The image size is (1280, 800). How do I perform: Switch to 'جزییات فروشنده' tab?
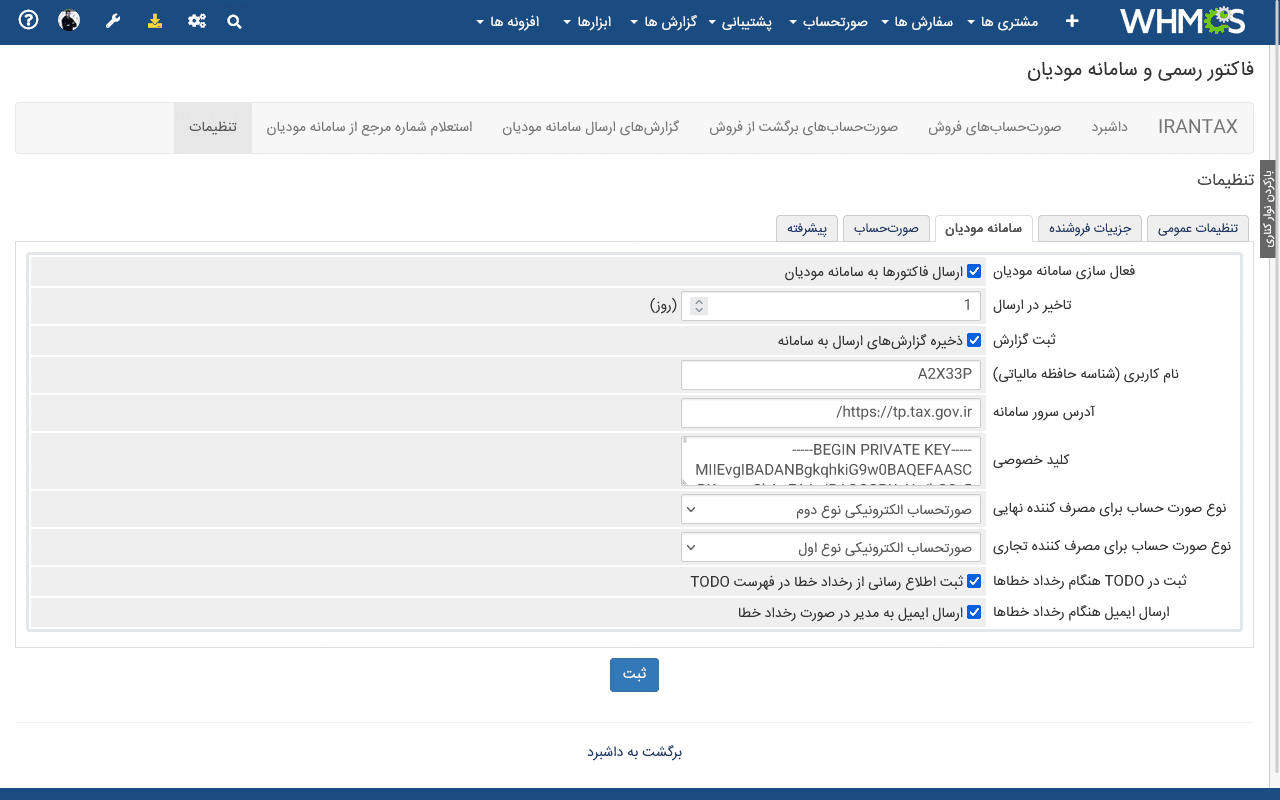pos(1089,228)
